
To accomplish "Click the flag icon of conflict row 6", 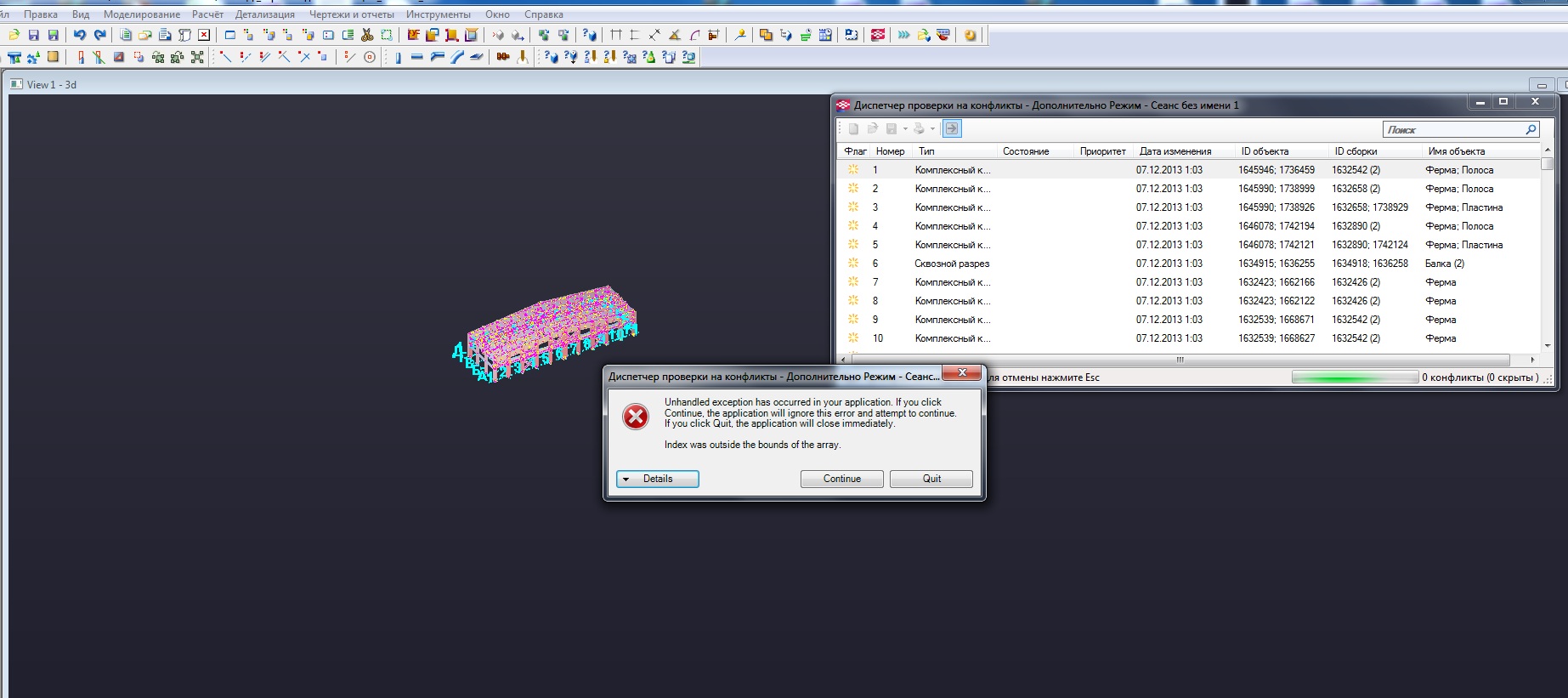I will click(x=853, y=264).
